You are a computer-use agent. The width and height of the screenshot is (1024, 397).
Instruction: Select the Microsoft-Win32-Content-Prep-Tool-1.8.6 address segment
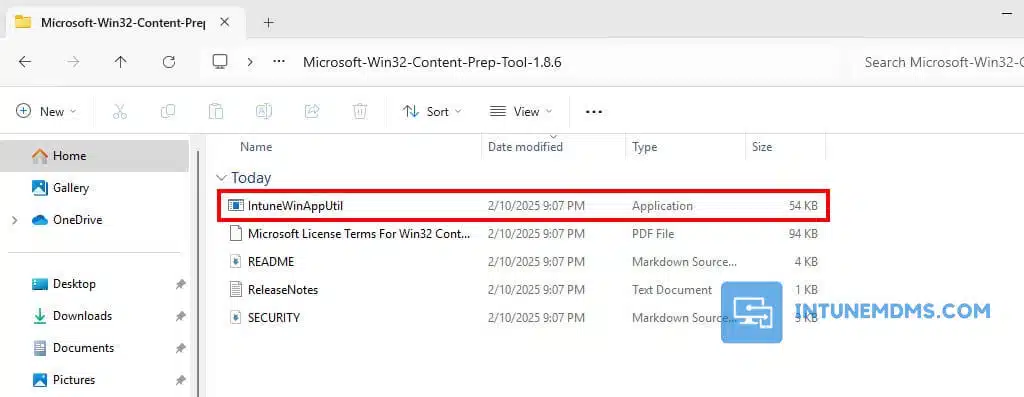432,63
